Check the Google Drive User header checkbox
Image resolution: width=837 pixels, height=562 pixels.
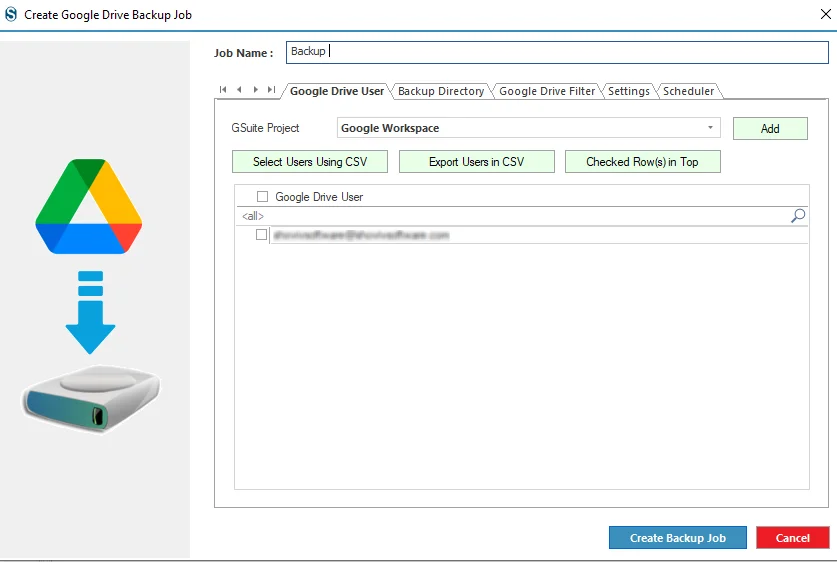point(262,196)
